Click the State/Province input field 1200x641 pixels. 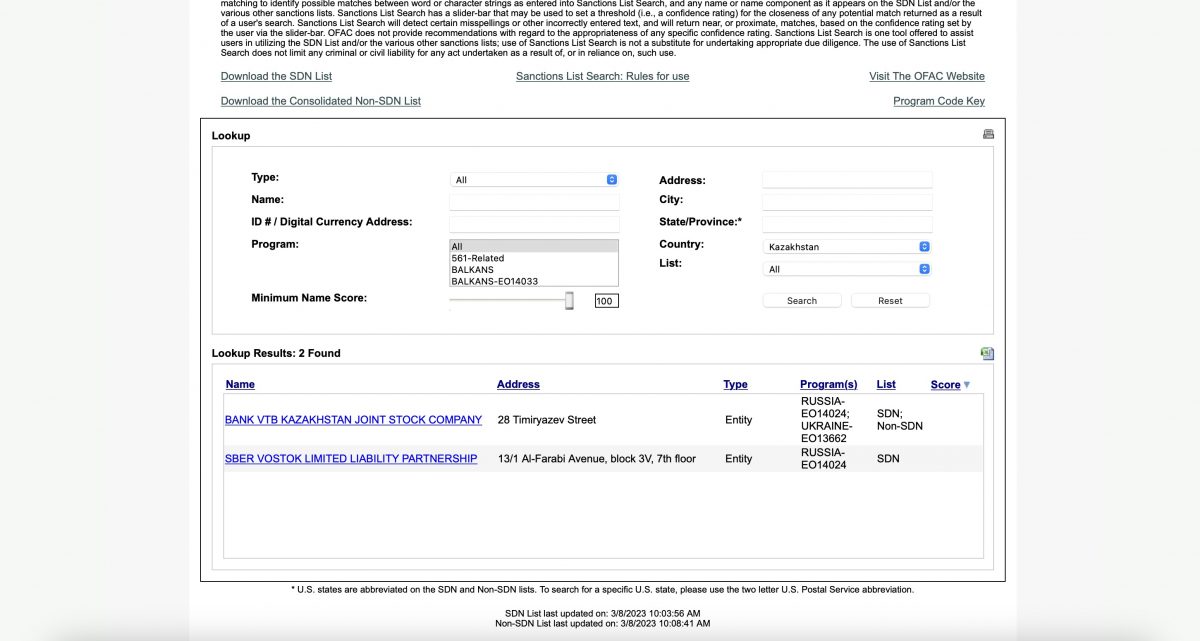pos(847,224)
